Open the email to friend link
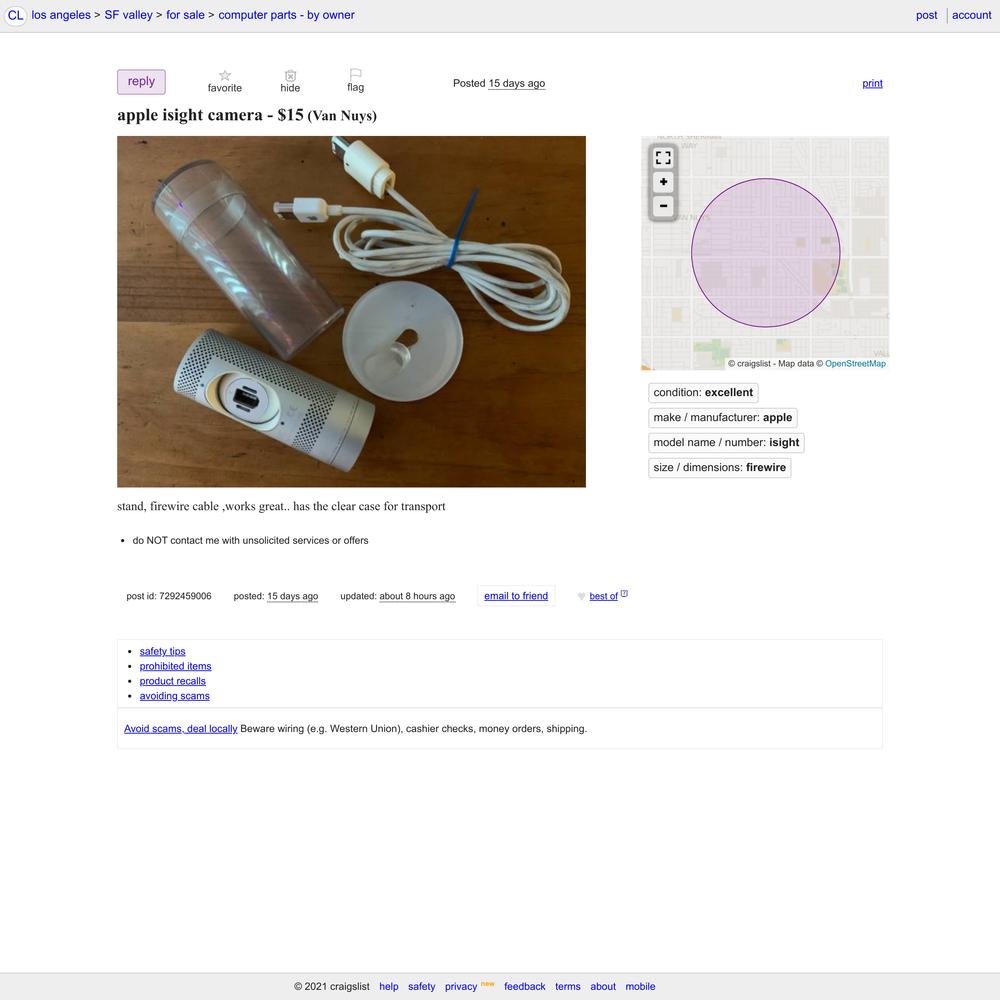 [516, 596]
